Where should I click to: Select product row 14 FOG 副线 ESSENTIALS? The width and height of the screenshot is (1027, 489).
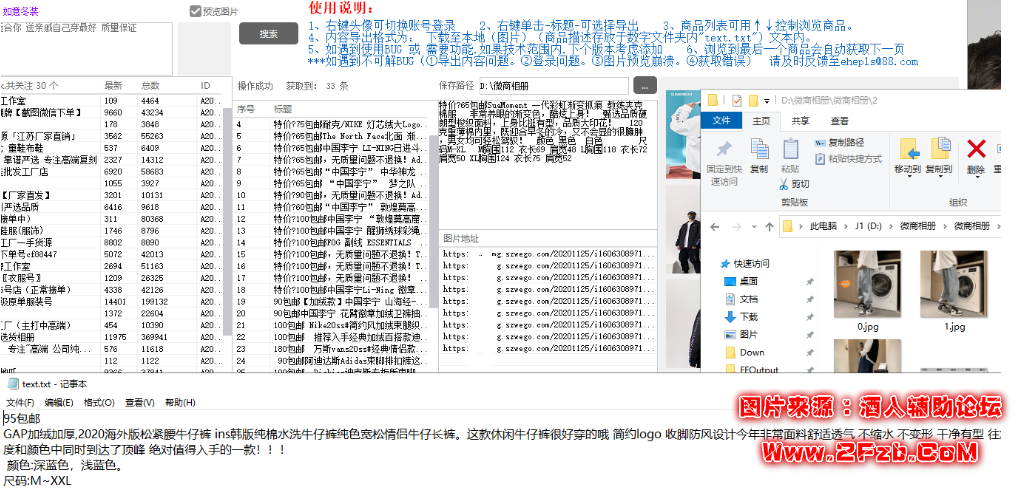331,242
